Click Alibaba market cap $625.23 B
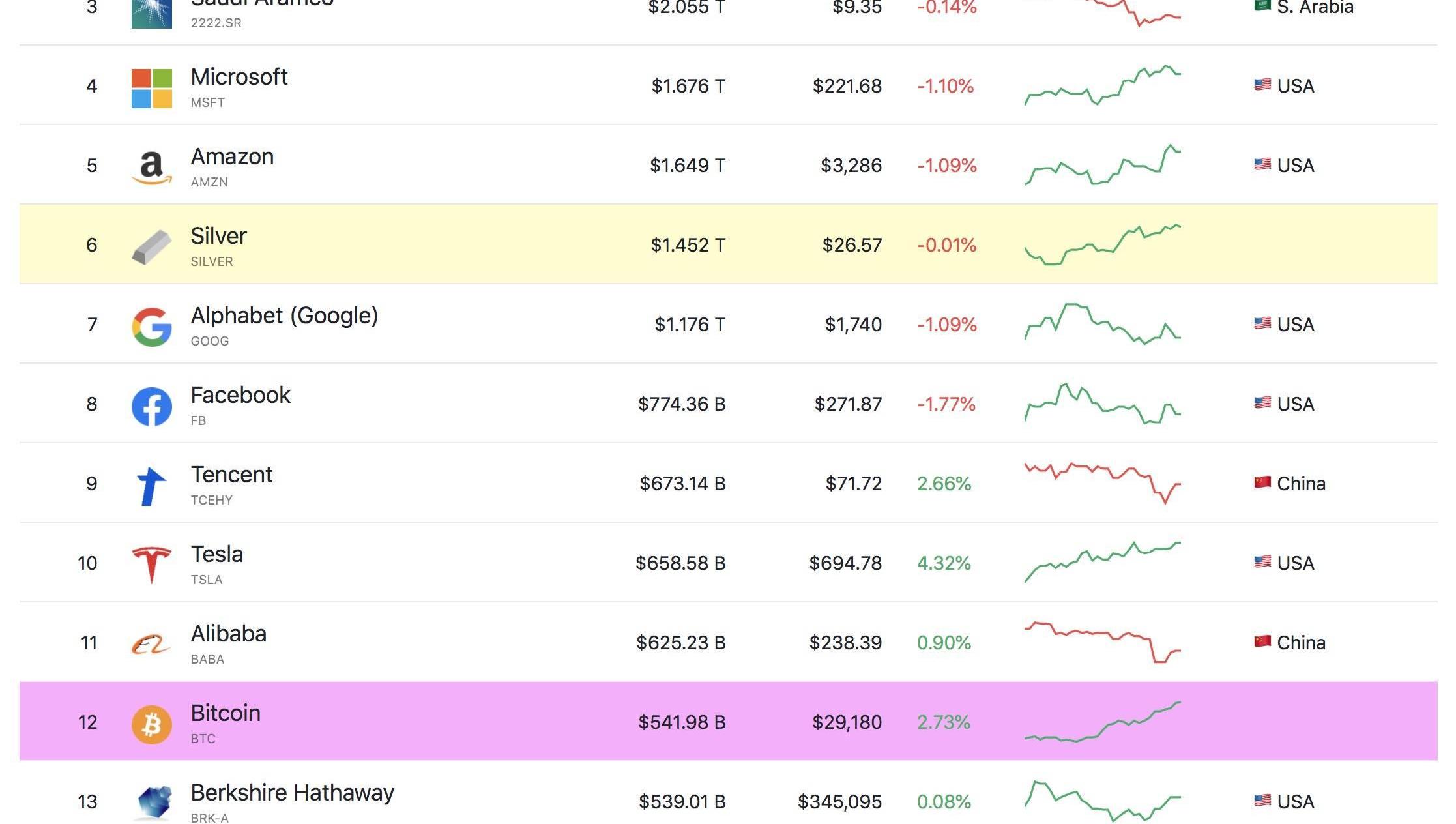This screenshot has height=824, width=1456. (681, 643)
